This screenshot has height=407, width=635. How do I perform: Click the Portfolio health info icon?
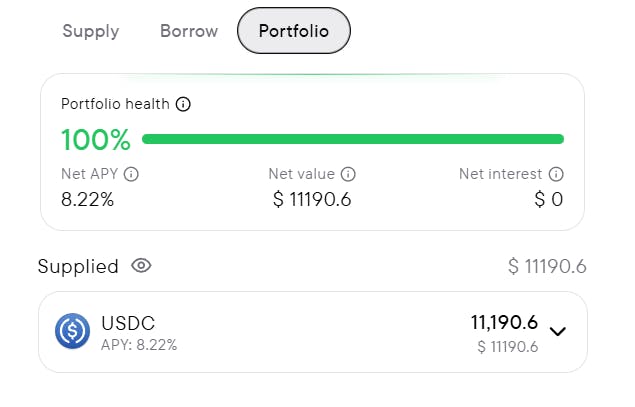(183, 104)
